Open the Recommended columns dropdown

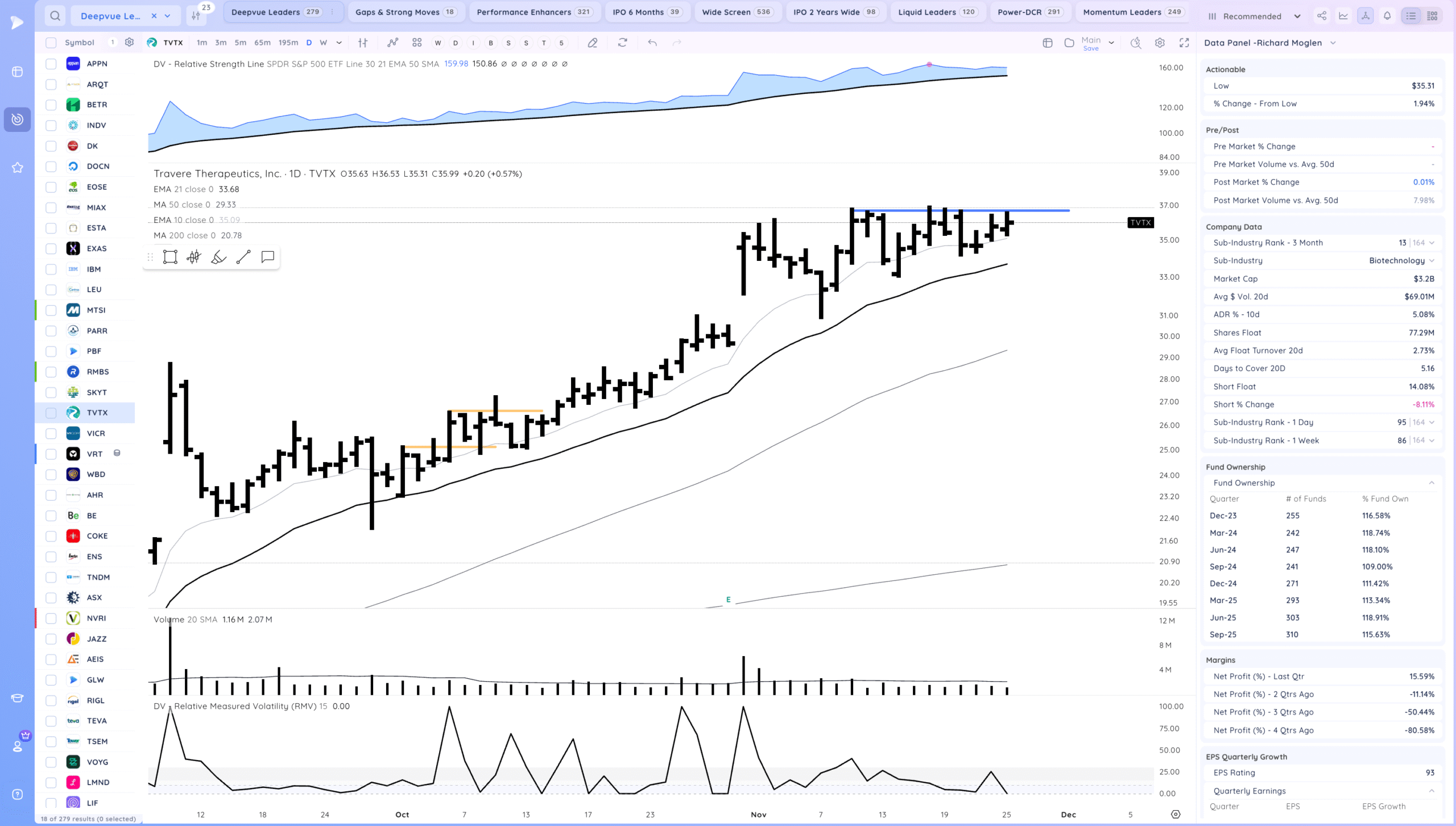(1254, 16)
